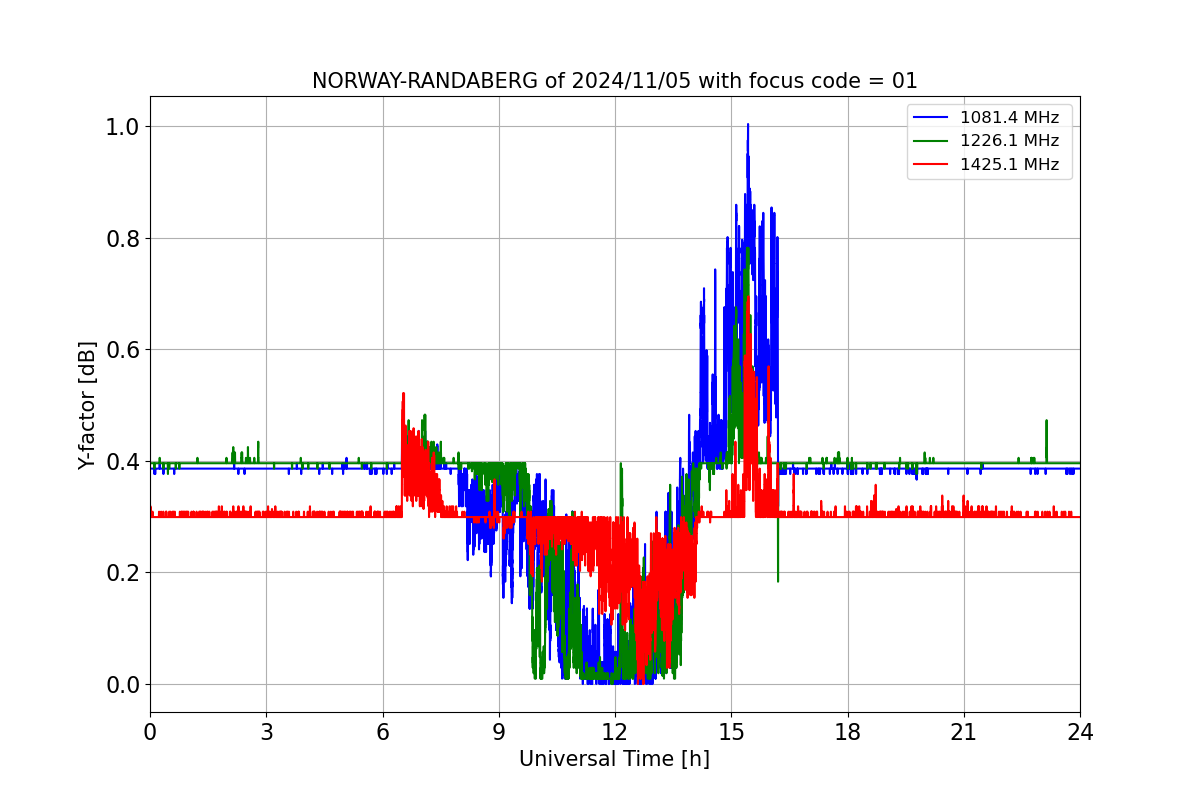Click the y-axis tick label 1.0
This screenshot has height=800, width=1200.
[x=123, y=127]
